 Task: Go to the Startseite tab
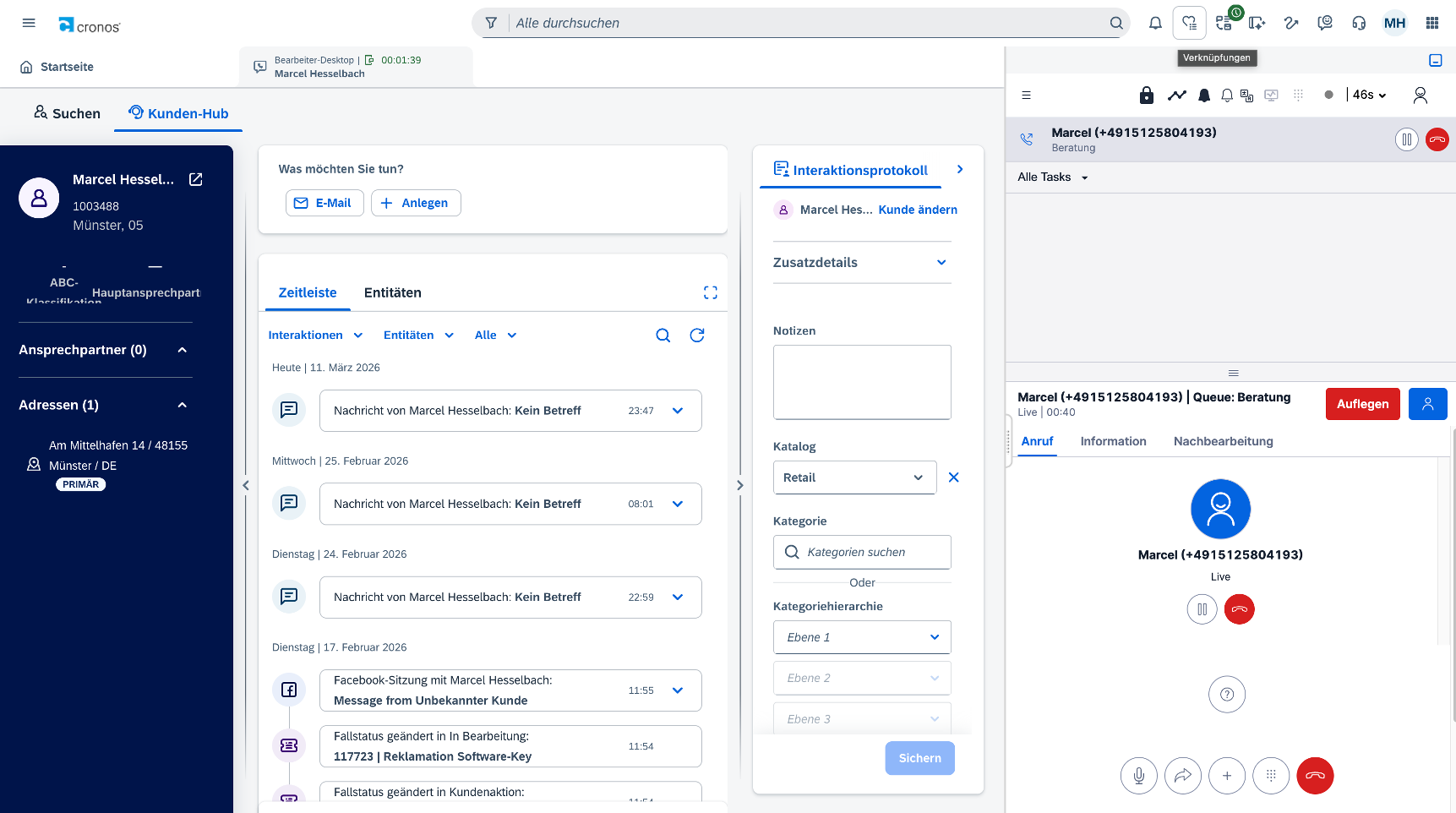(x=57, y=67)
